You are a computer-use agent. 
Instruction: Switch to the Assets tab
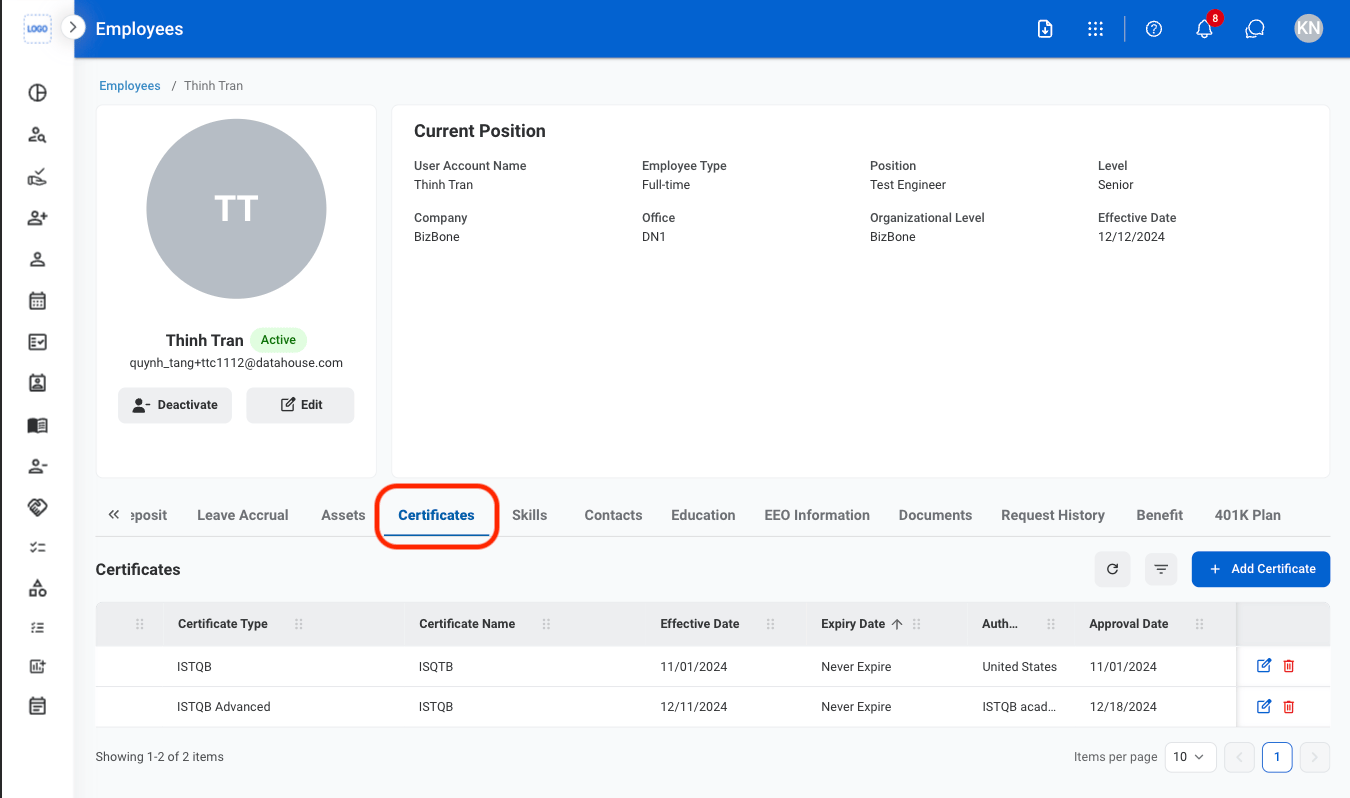point(343,515)
